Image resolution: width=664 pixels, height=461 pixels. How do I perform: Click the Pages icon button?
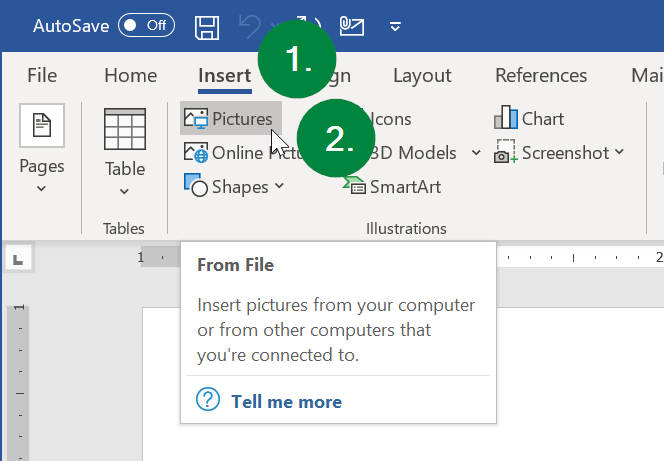tap(42, 125)
